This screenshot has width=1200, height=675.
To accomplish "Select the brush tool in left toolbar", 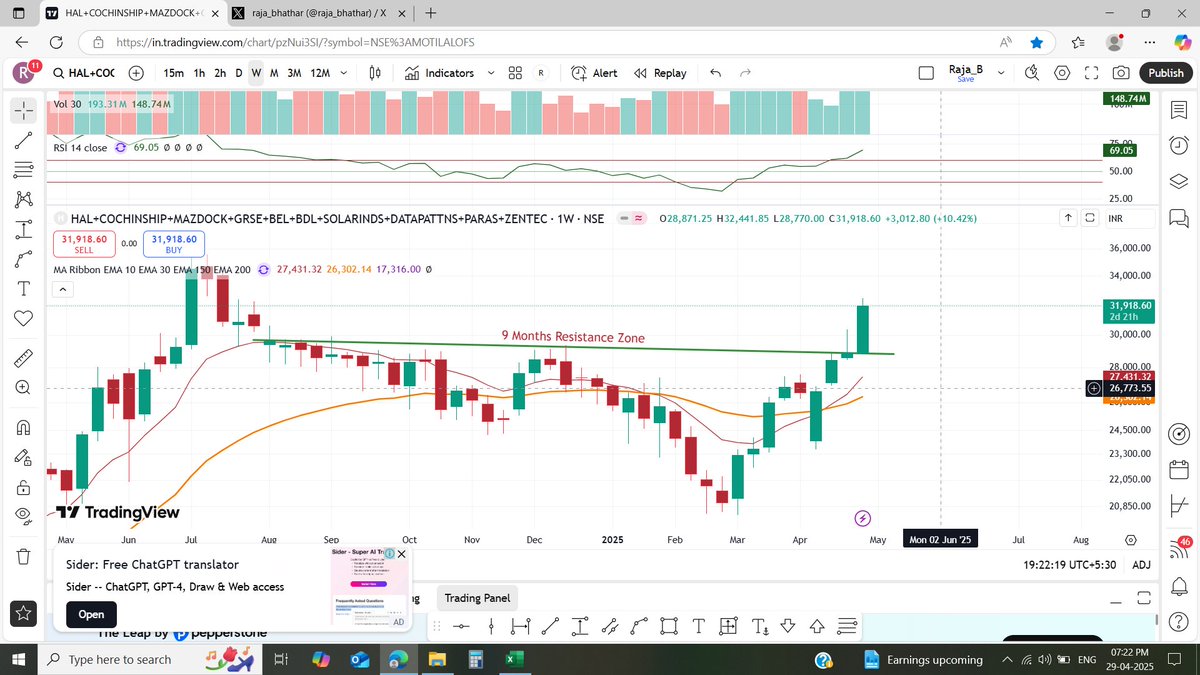I will (25, 259).
